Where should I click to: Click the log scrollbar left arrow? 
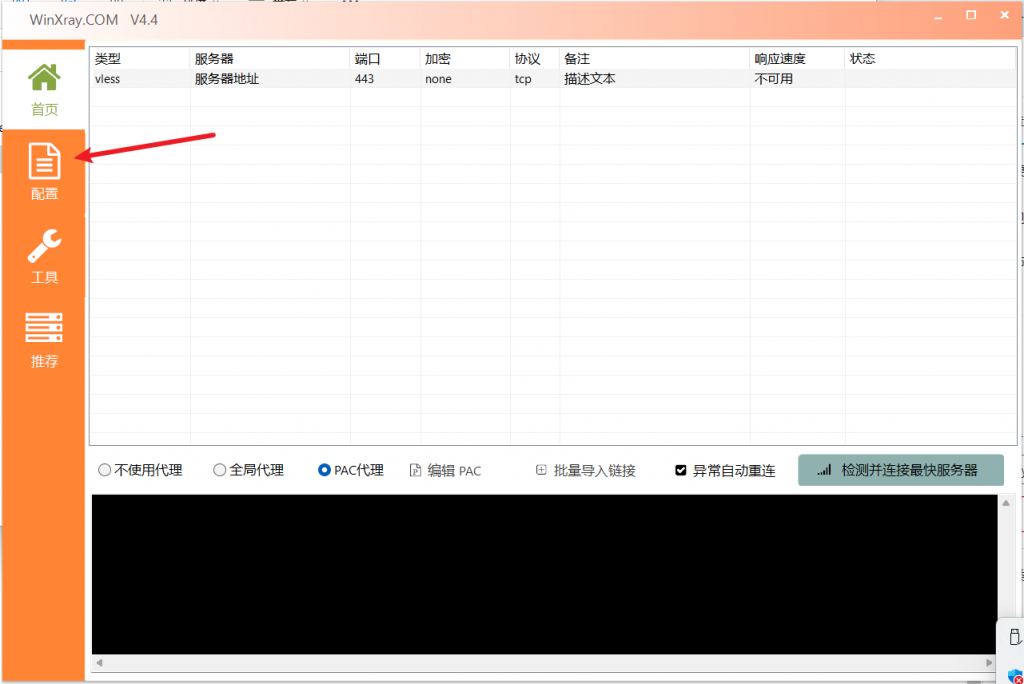point(99,662)
